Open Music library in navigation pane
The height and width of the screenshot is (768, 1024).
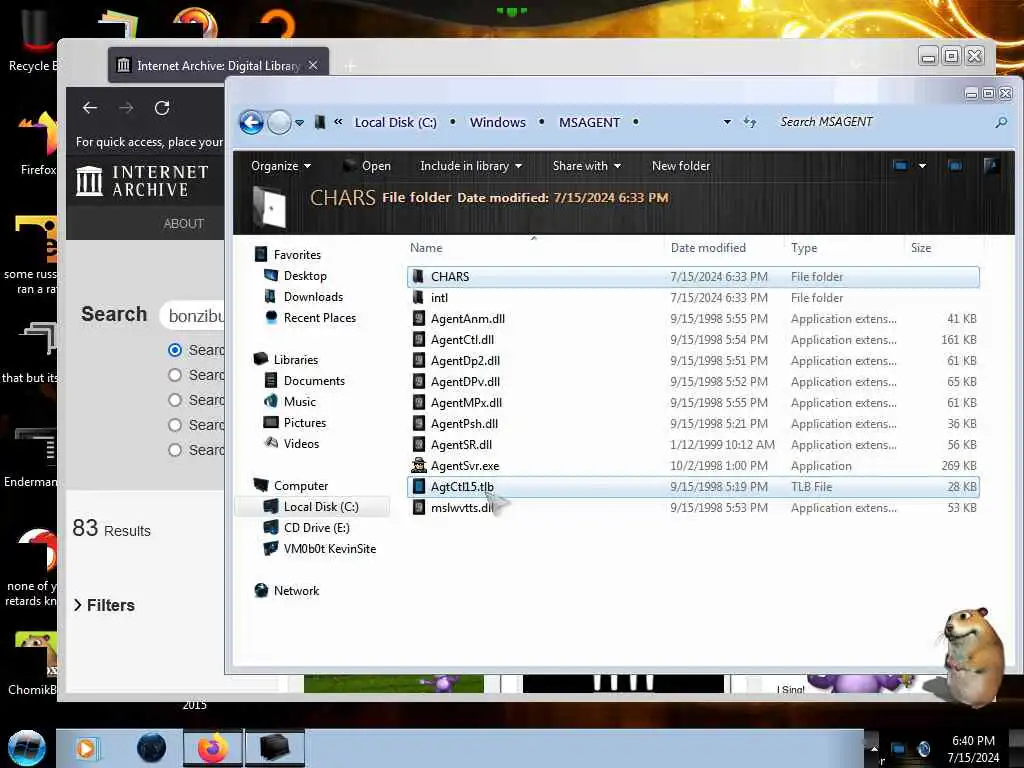300,402
